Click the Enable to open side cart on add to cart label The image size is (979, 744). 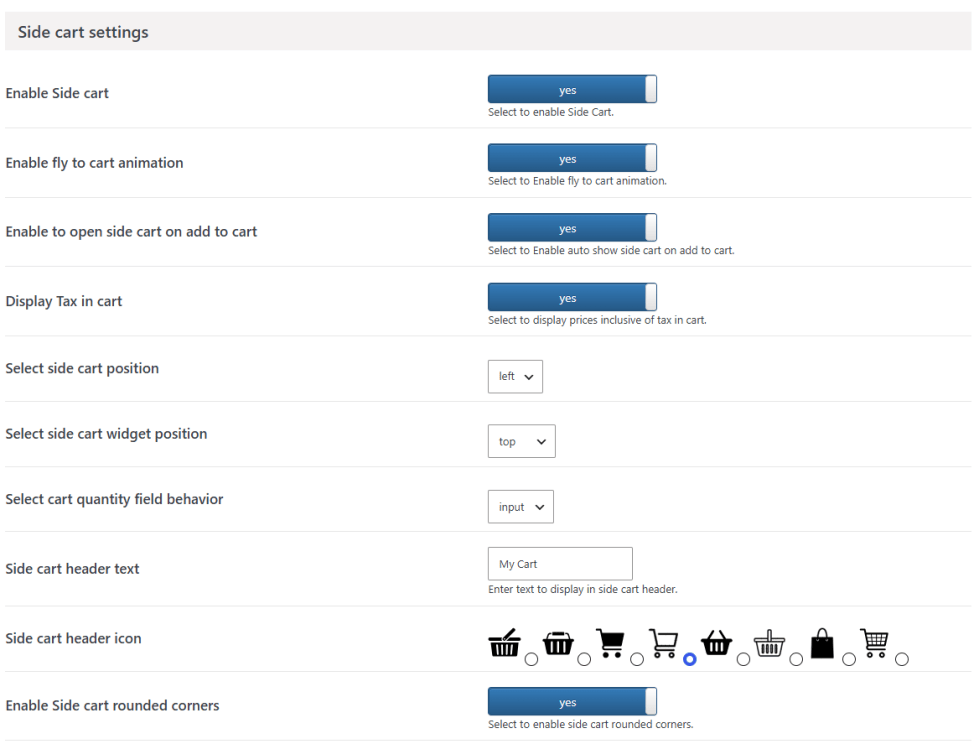tap(131, 232)
